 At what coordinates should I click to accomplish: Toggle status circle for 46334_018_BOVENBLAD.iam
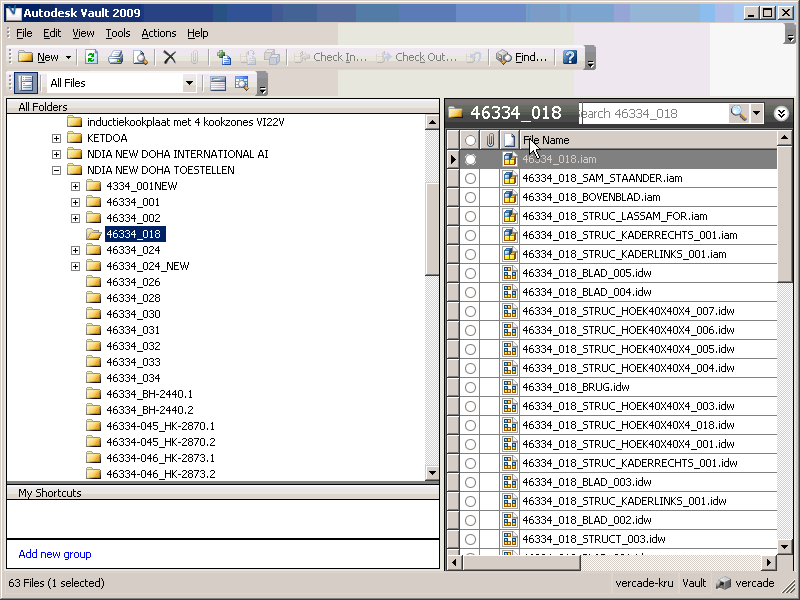470,197
